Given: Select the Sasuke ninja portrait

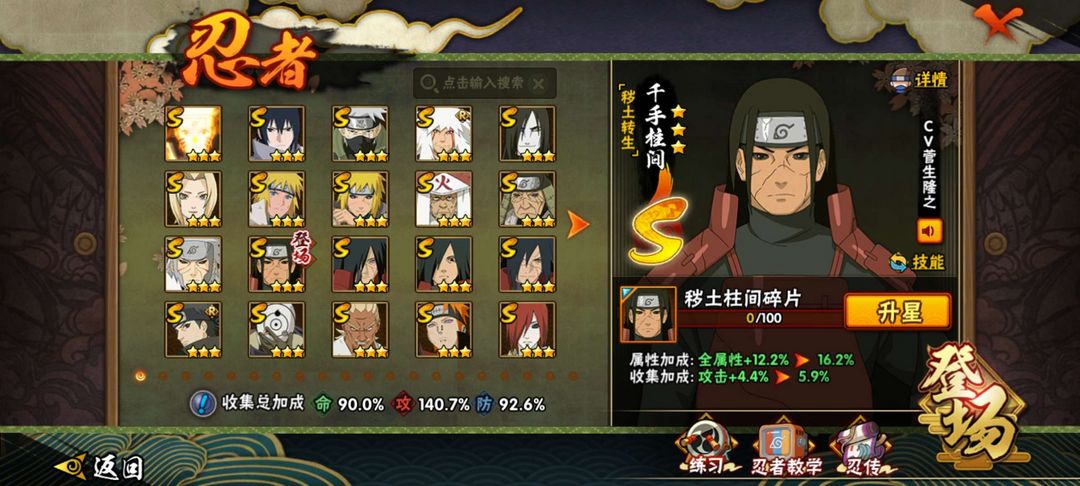Looking at the screenshot, I should pos(277,134).
